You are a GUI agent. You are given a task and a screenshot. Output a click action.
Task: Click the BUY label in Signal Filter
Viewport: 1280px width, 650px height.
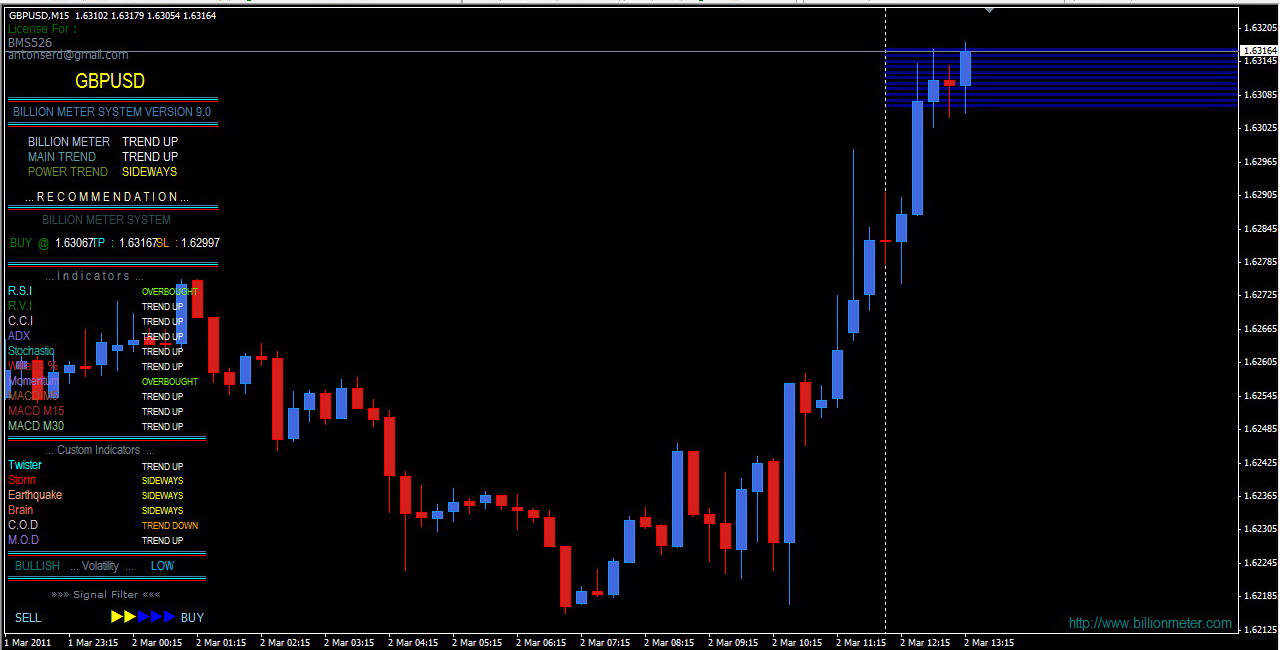point(192,618)
